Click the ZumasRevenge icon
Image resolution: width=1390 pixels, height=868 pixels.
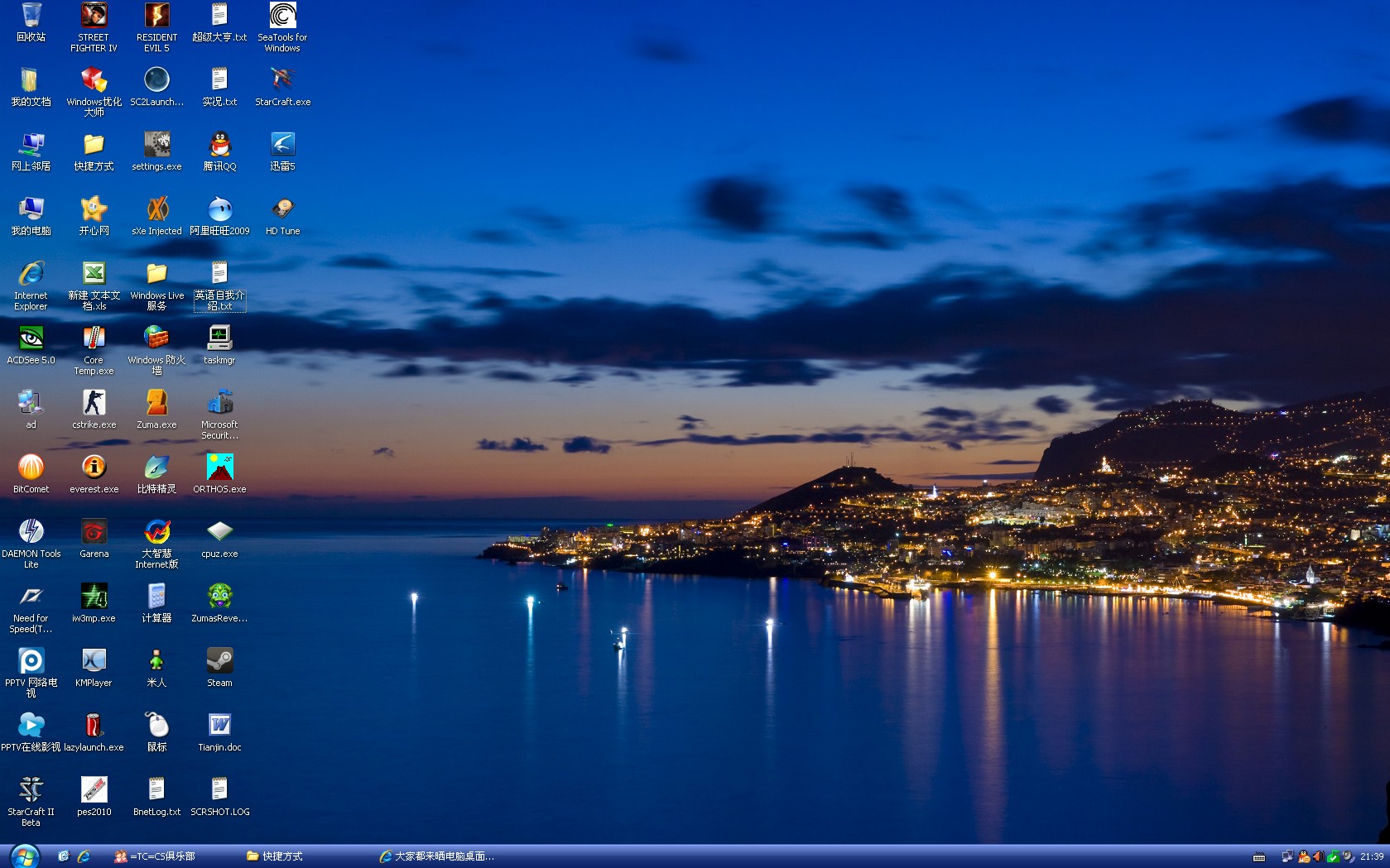(x=219, y=603)
